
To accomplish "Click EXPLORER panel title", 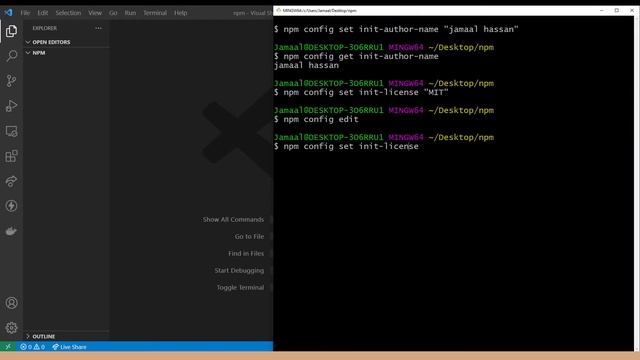I will (x=45, y=28).
